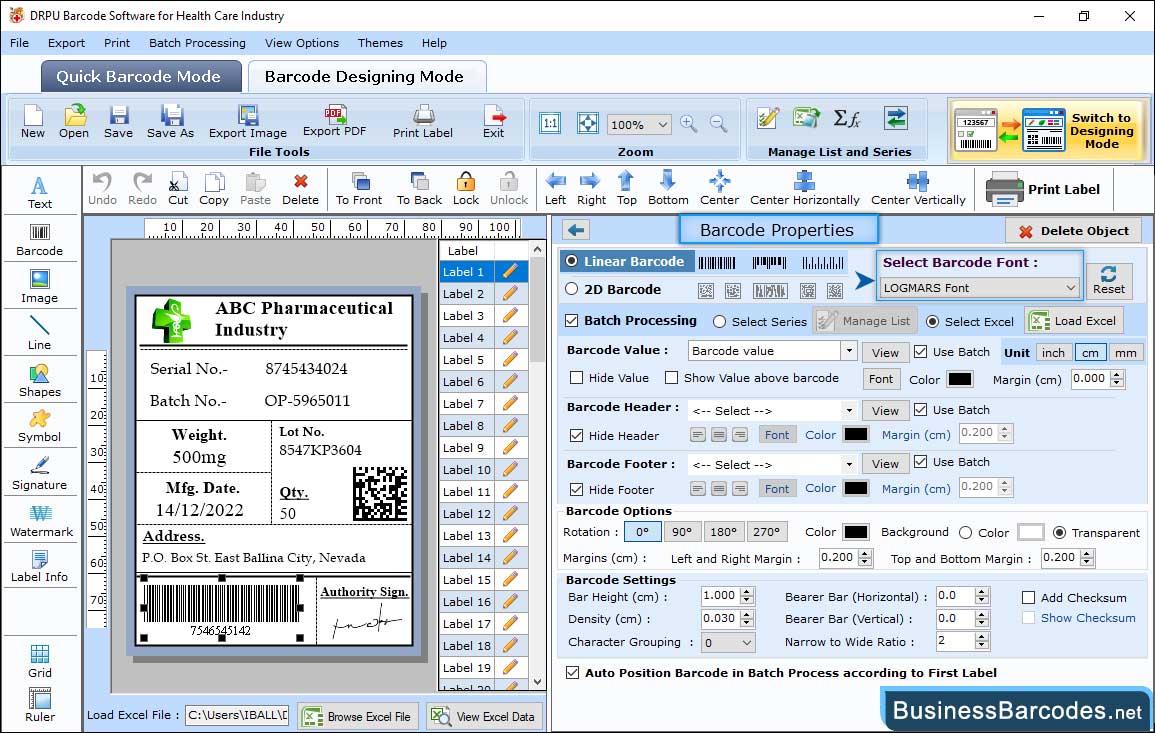Undo the last action

coord(102,189)
